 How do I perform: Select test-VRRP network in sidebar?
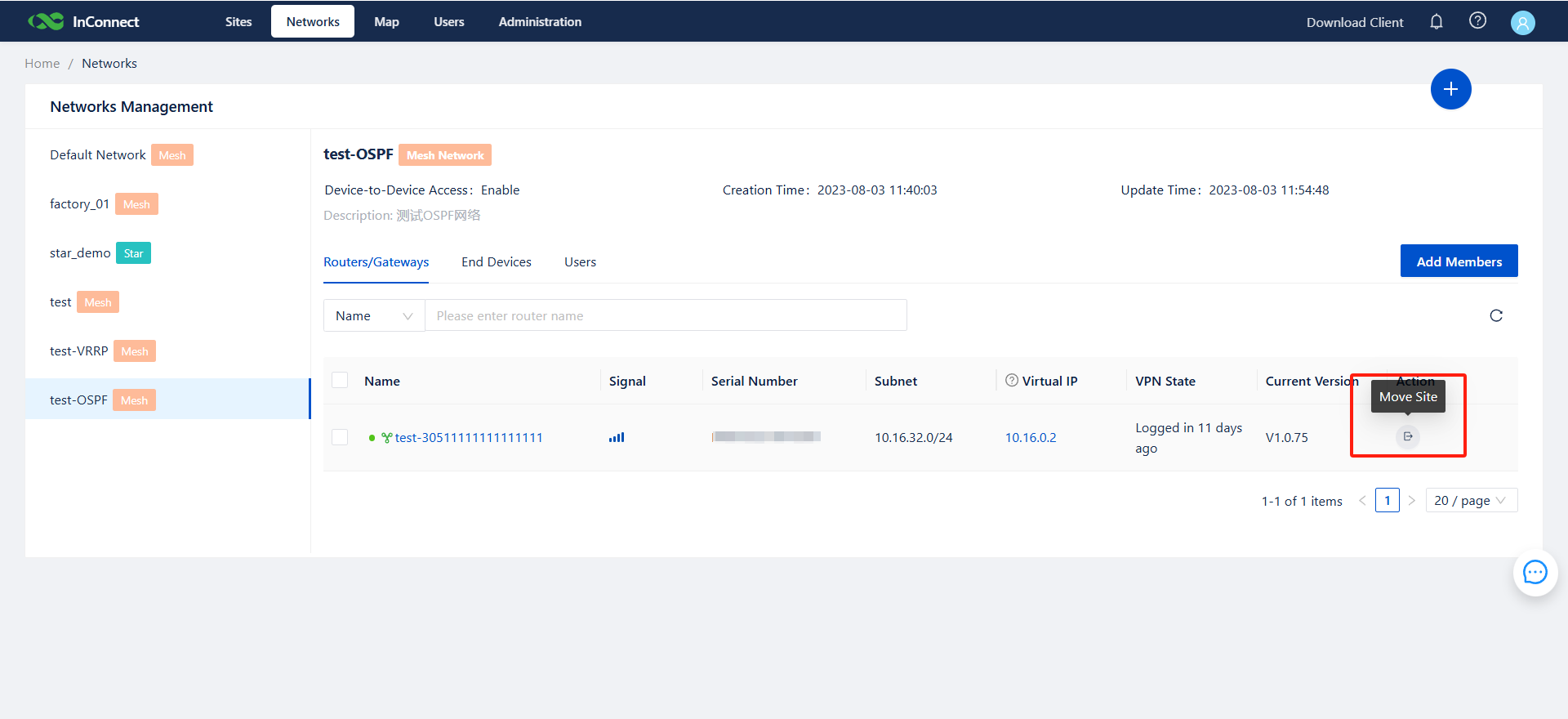79,351
